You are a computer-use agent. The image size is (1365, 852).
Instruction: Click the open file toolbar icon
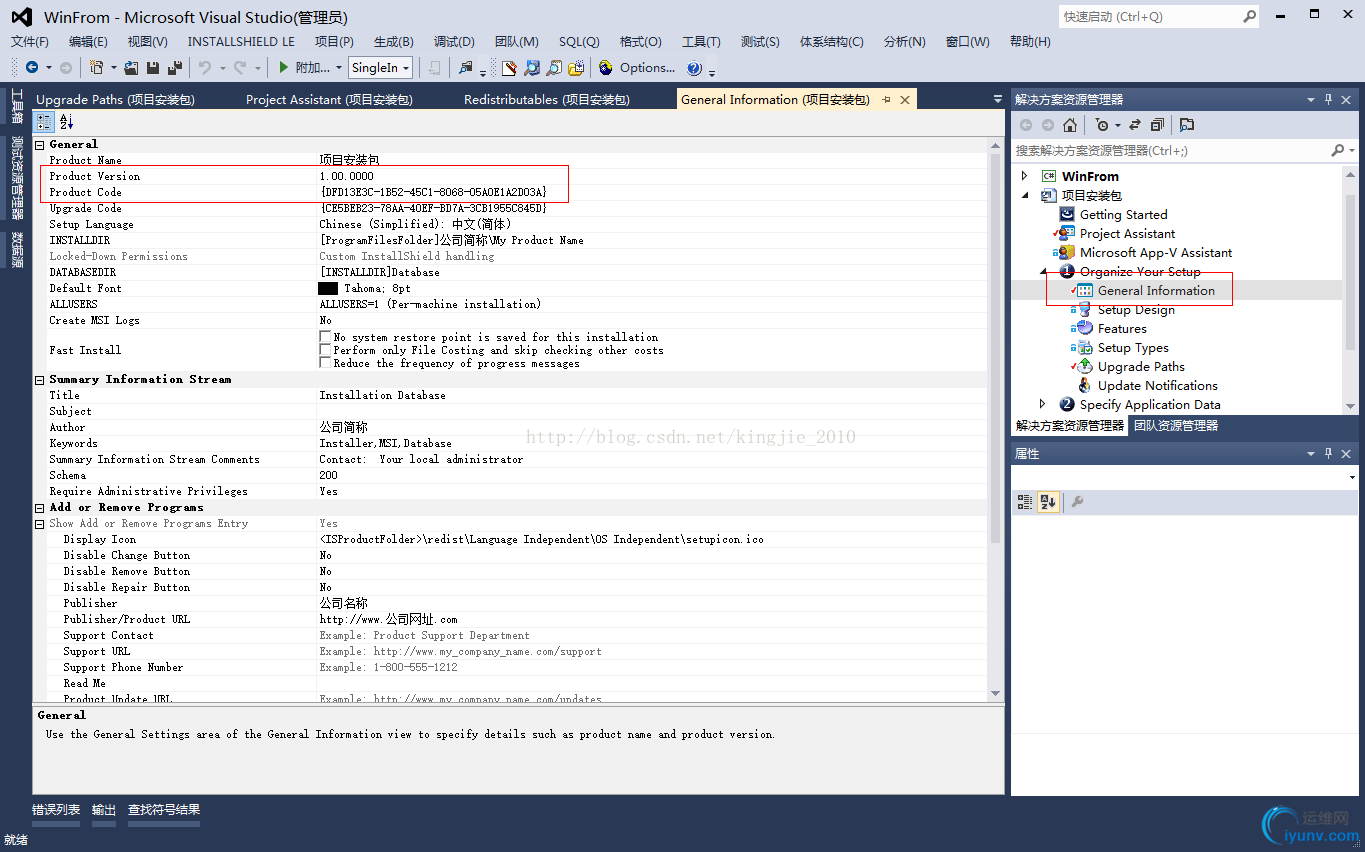coord(131,67)
